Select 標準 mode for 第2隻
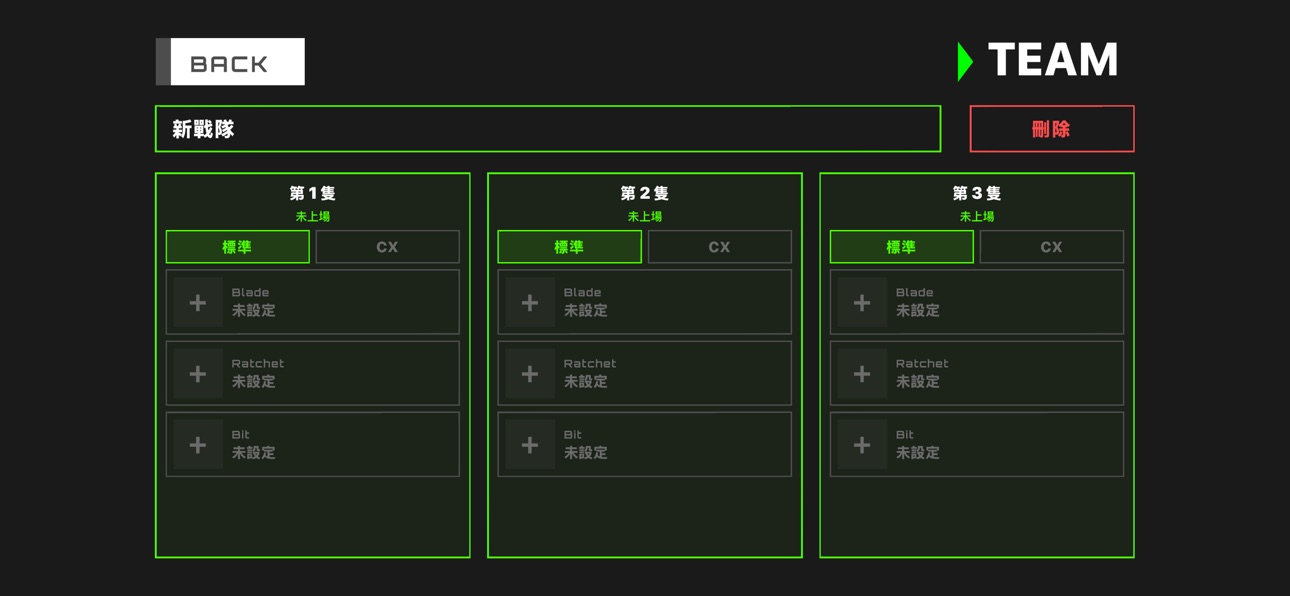Viewport: 1290px width, 596px height. 570,247
